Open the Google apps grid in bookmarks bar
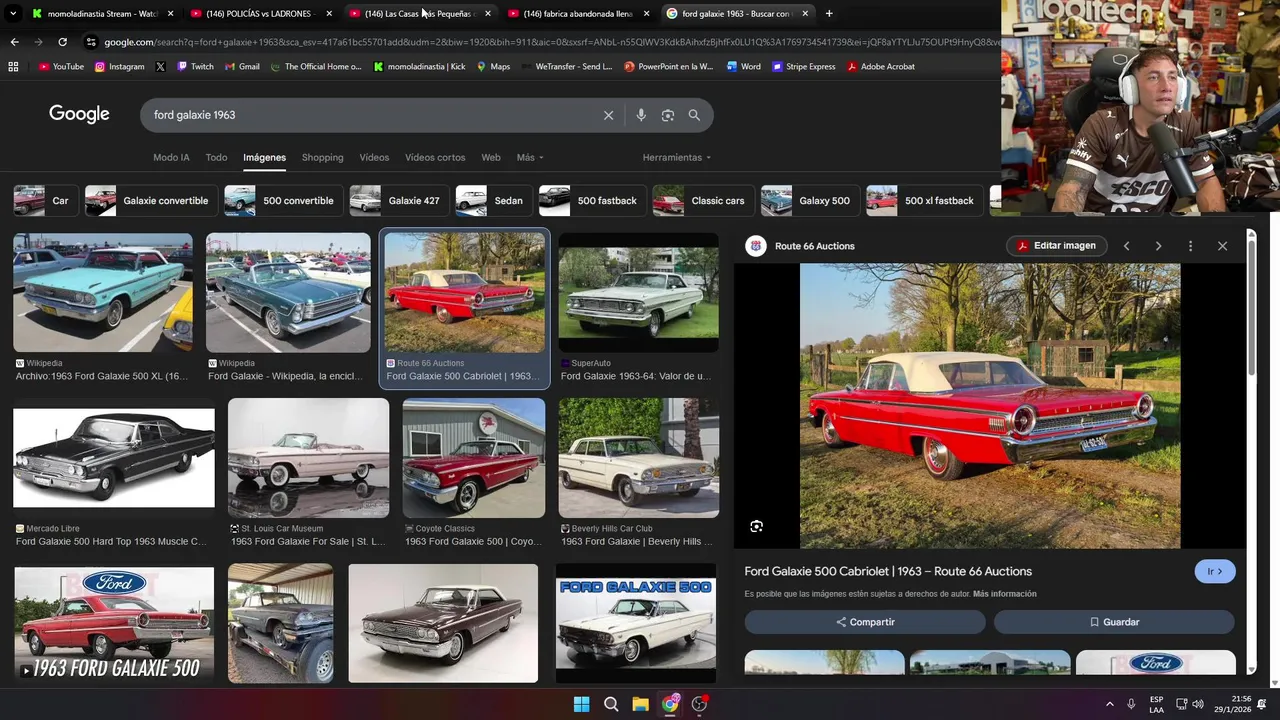The image size is (1280, 720). coord(13,67)
